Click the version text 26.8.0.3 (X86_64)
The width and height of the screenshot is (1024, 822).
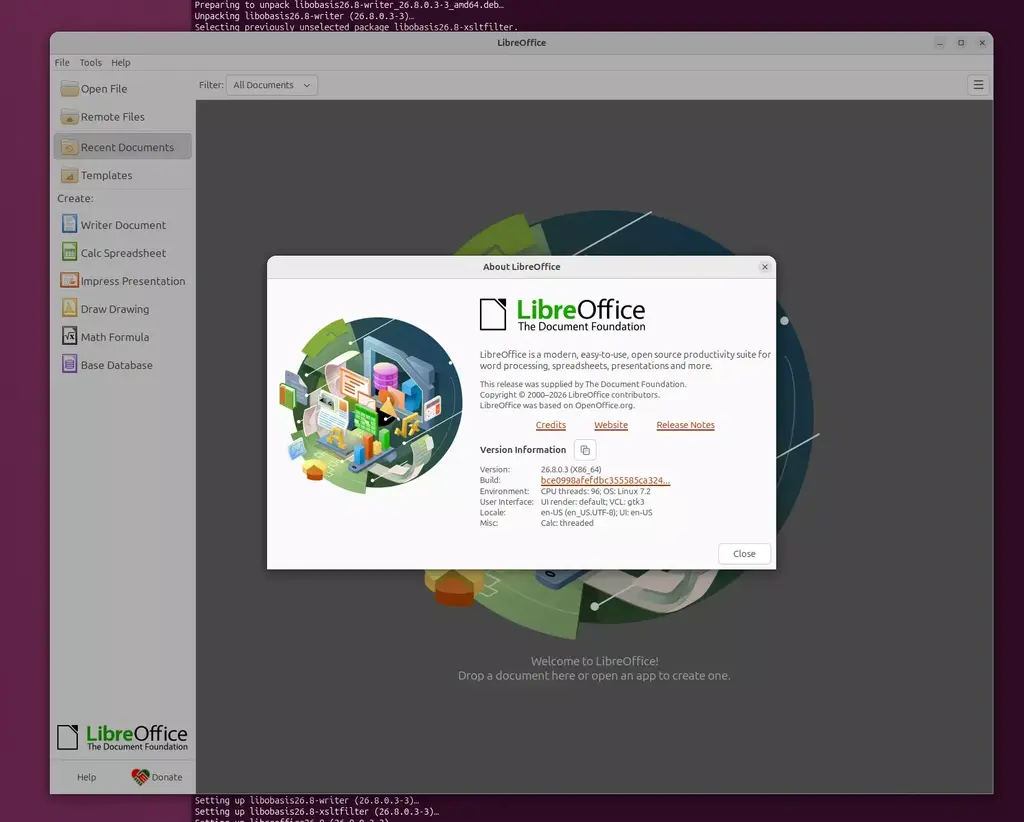pos(571,469)
